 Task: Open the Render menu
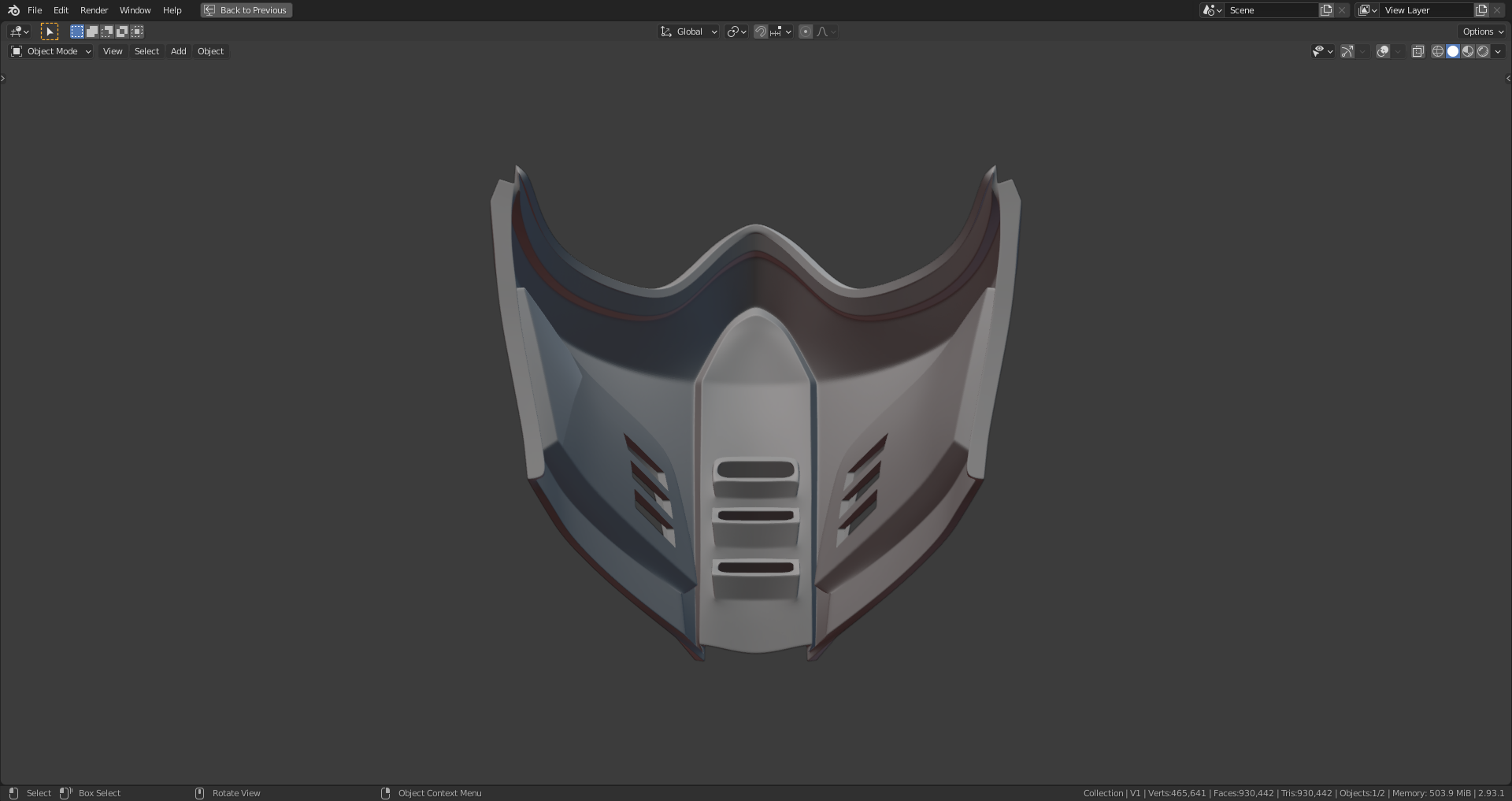click(94, 10)
